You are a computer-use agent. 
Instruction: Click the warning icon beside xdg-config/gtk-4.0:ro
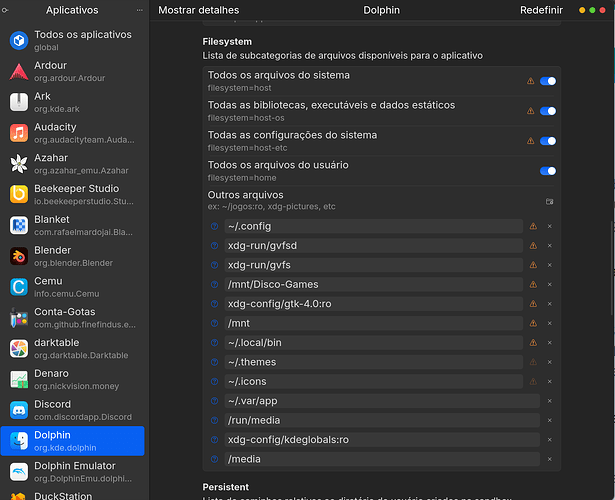pyautogui.click(x=533, y=304)
